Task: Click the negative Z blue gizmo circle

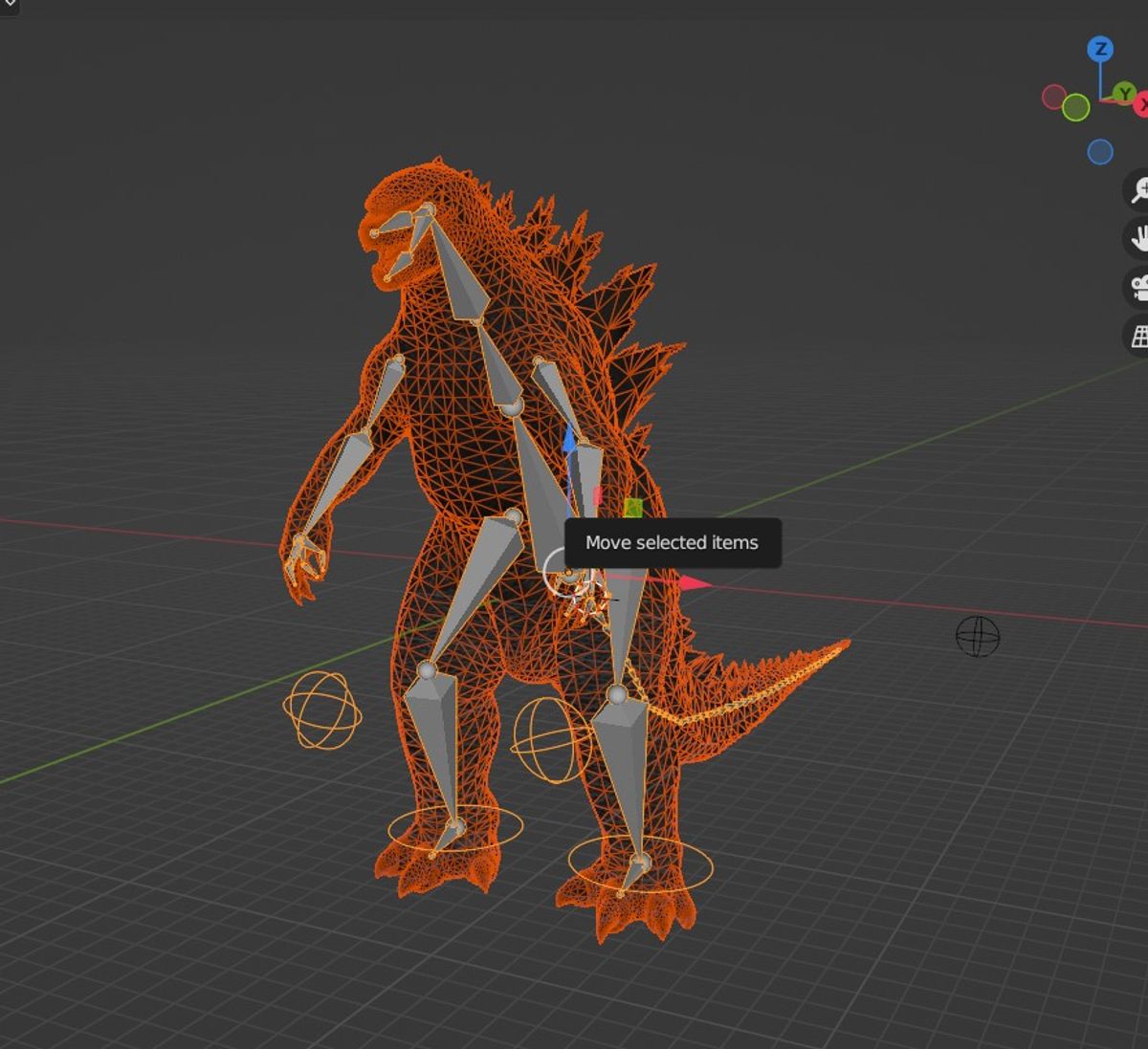Action: click(x=1100, y=152)
